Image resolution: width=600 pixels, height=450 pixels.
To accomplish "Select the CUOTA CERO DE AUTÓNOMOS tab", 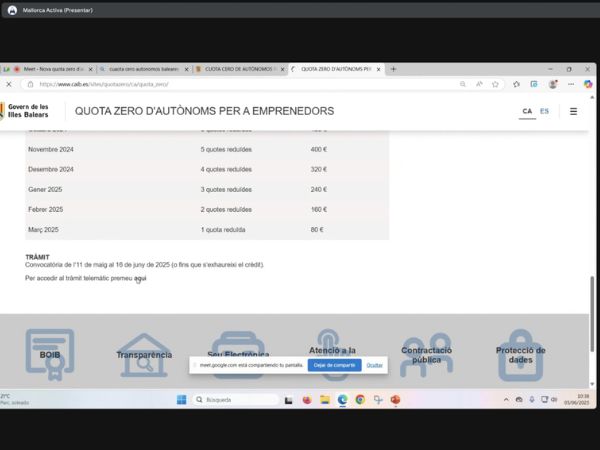I will (238, 69).
